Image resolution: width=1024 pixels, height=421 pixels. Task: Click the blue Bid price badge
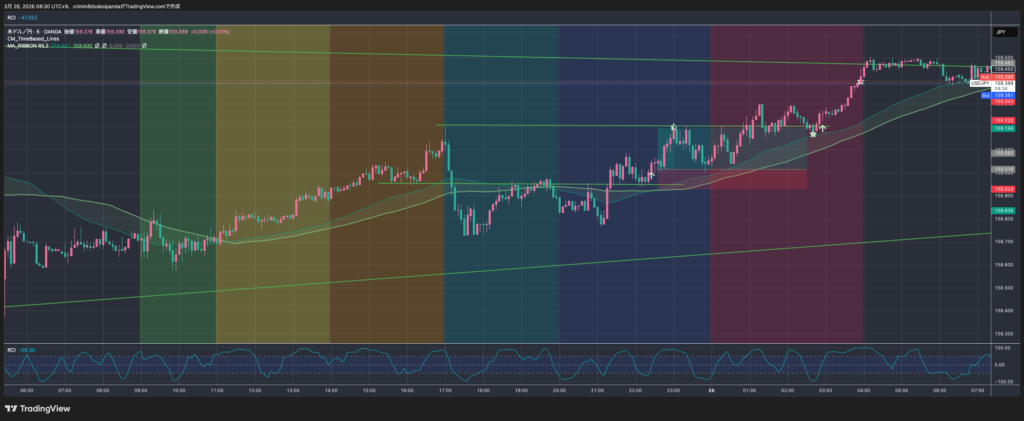pyautogui.click(x=985, y=95)
